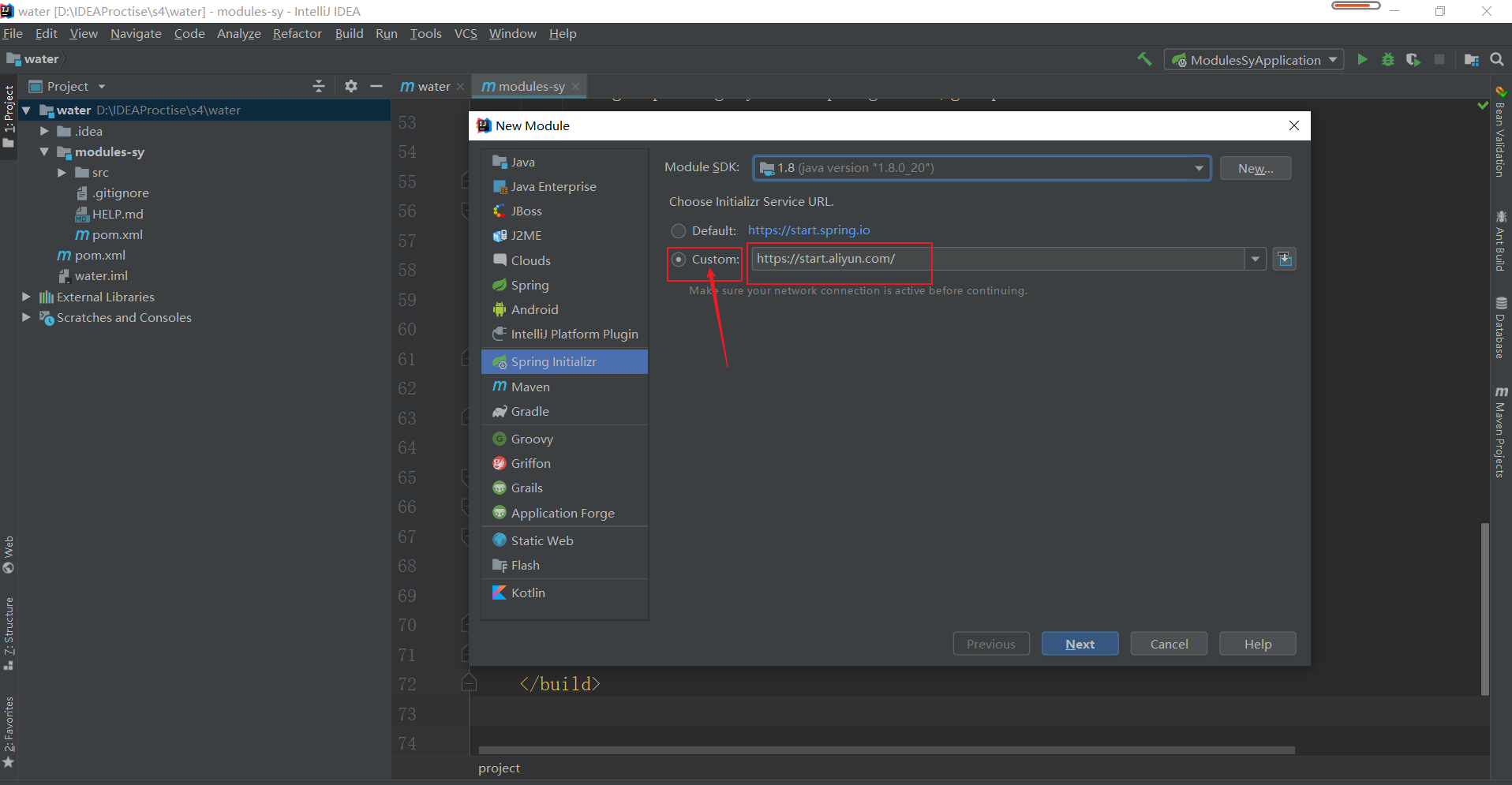Select Kotlin module type
This screenshot has height=785, width=1512.
coord(564,592)
